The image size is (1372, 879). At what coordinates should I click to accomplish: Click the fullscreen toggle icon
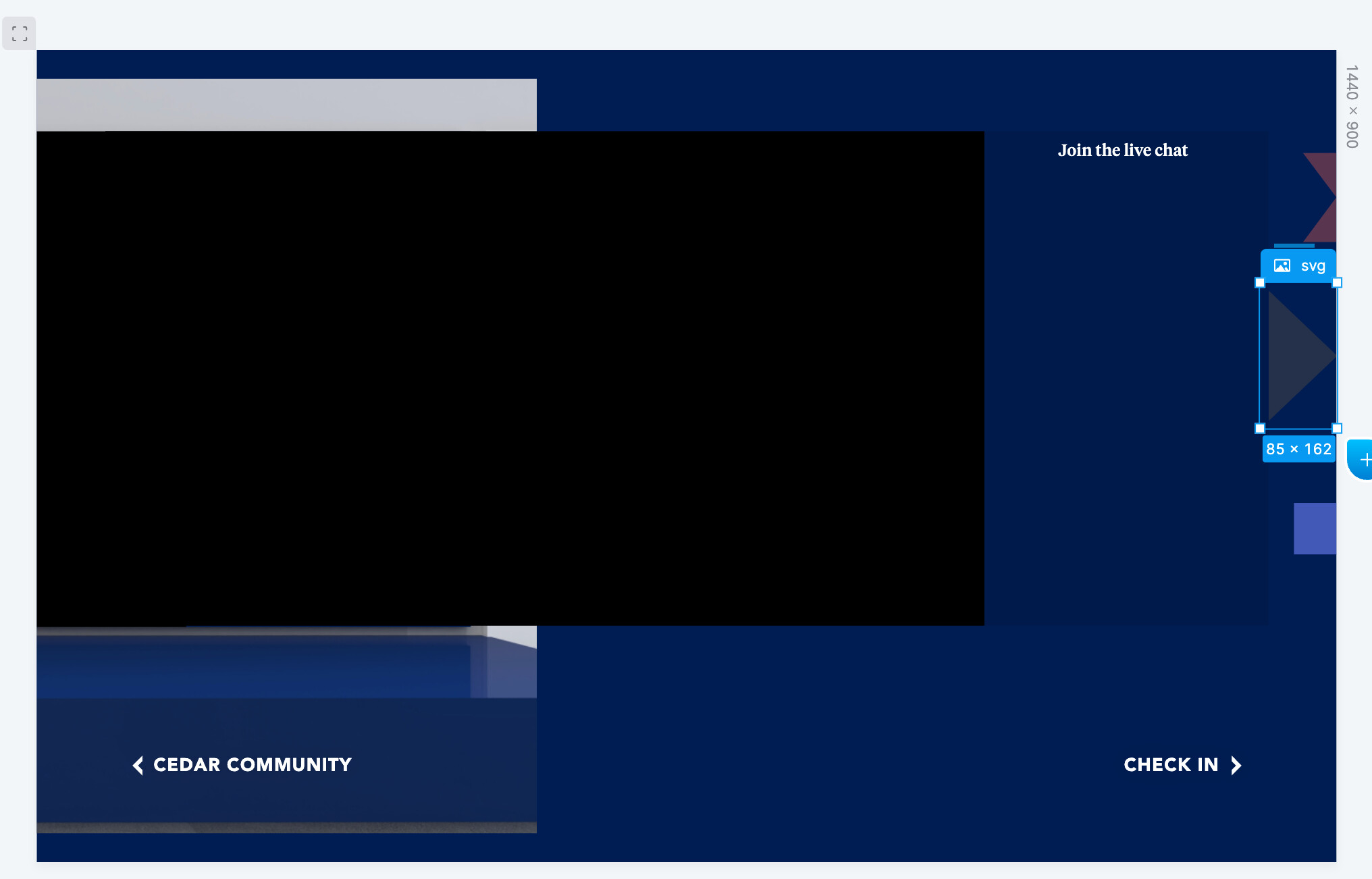pyautogui.click(x=20, y=33)
